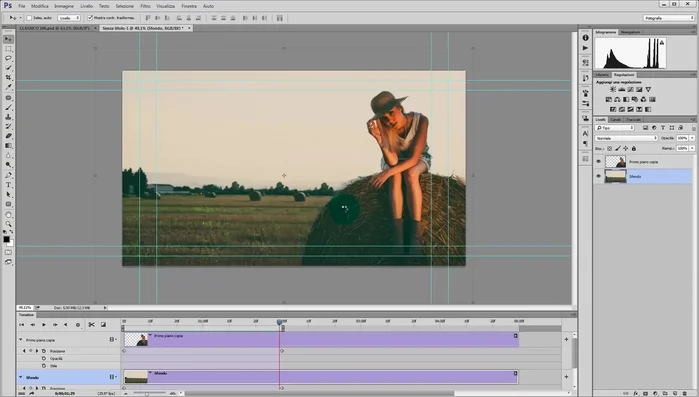Select the Horizontal Type tool

pyautogui.click(x=8, y=185)
